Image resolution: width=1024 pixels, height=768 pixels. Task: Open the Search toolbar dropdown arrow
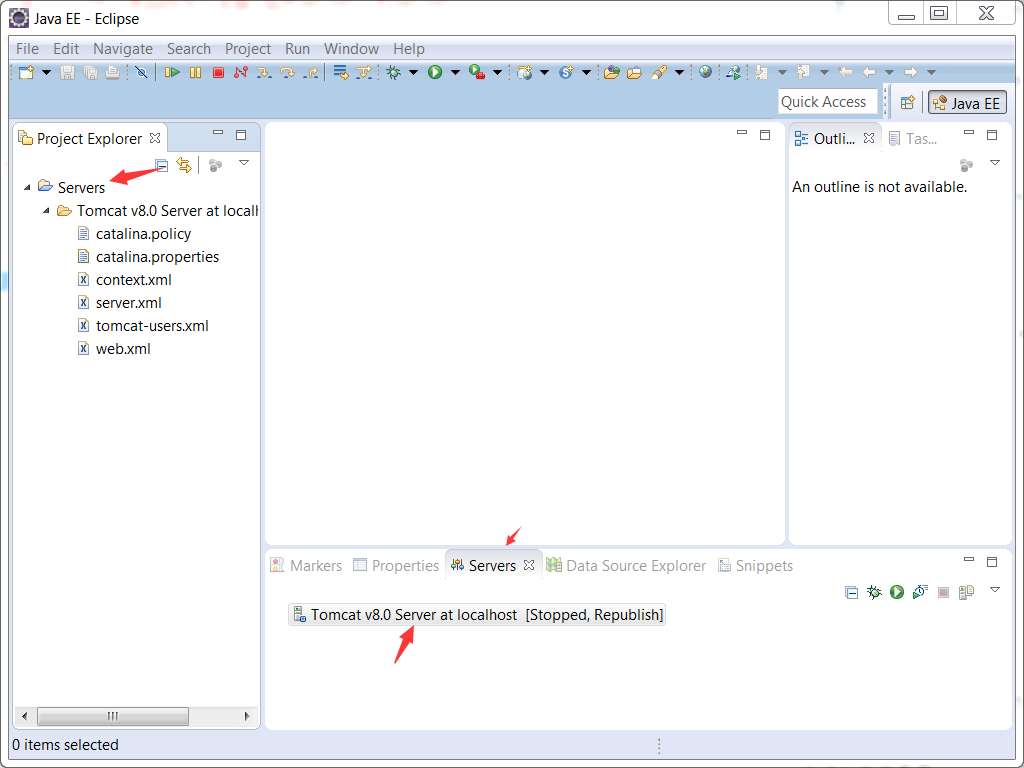pos(679,72)
